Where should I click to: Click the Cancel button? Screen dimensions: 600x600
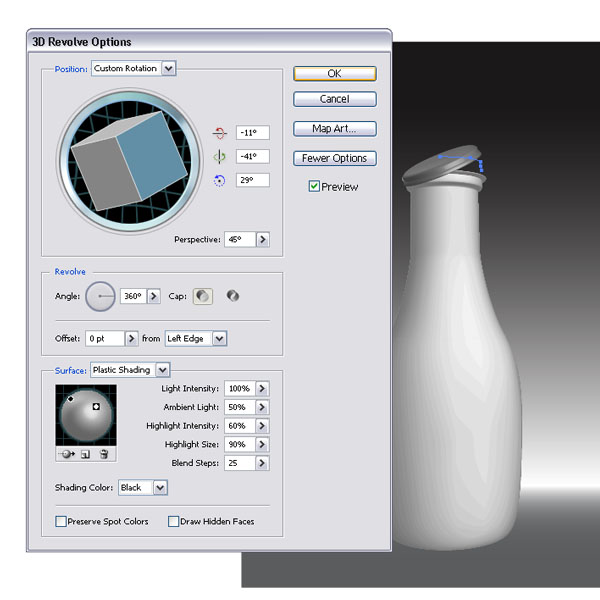click(x=335, y=99)
